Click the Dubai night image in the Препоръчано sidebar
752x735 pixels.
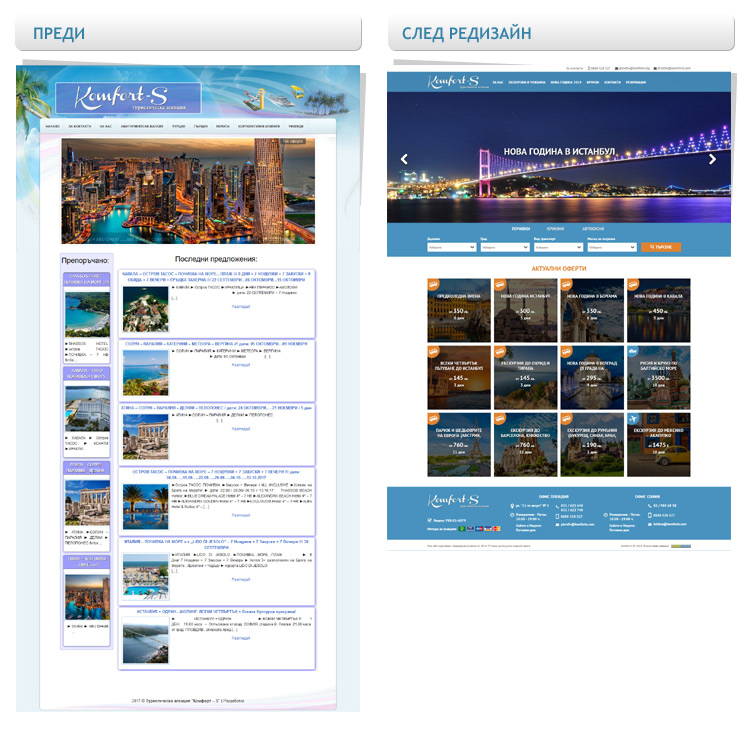[87, 598]
